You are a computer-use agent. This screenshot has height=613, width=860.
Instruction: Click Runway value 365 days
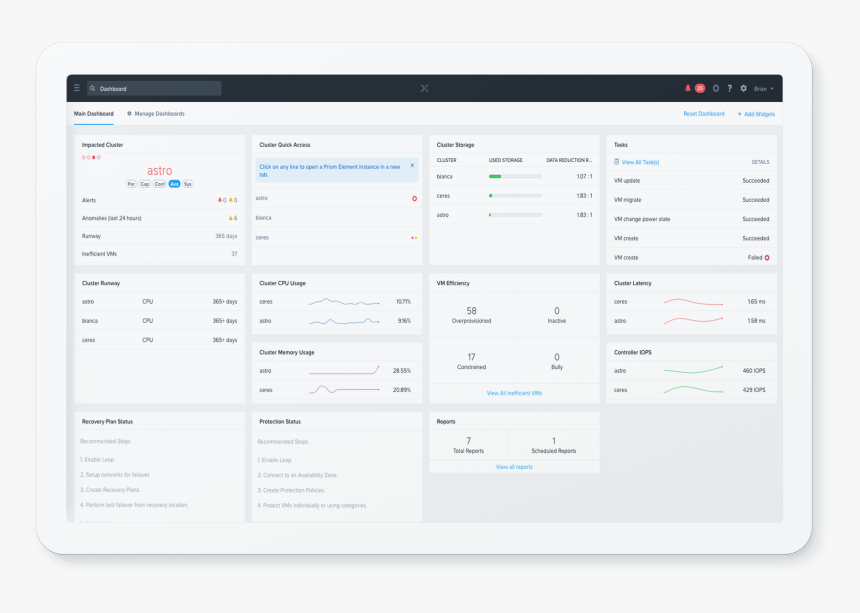pyautogui.click(x=226, y=236)
